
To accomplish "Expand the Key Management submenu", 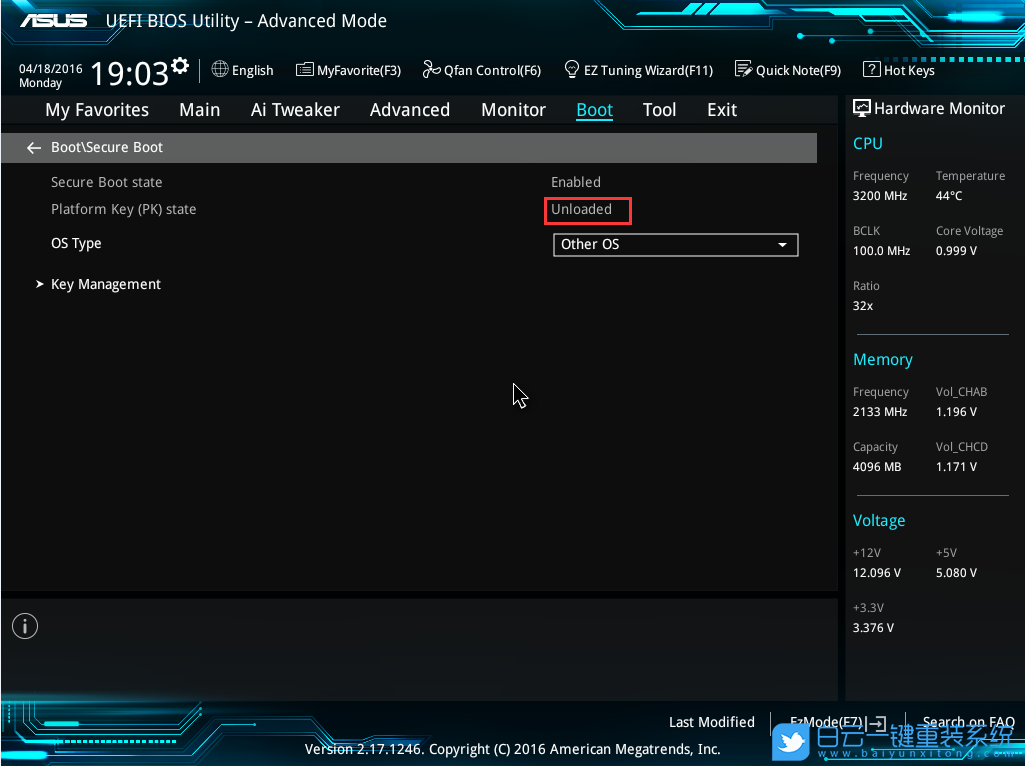I will [x=105, y=284].
